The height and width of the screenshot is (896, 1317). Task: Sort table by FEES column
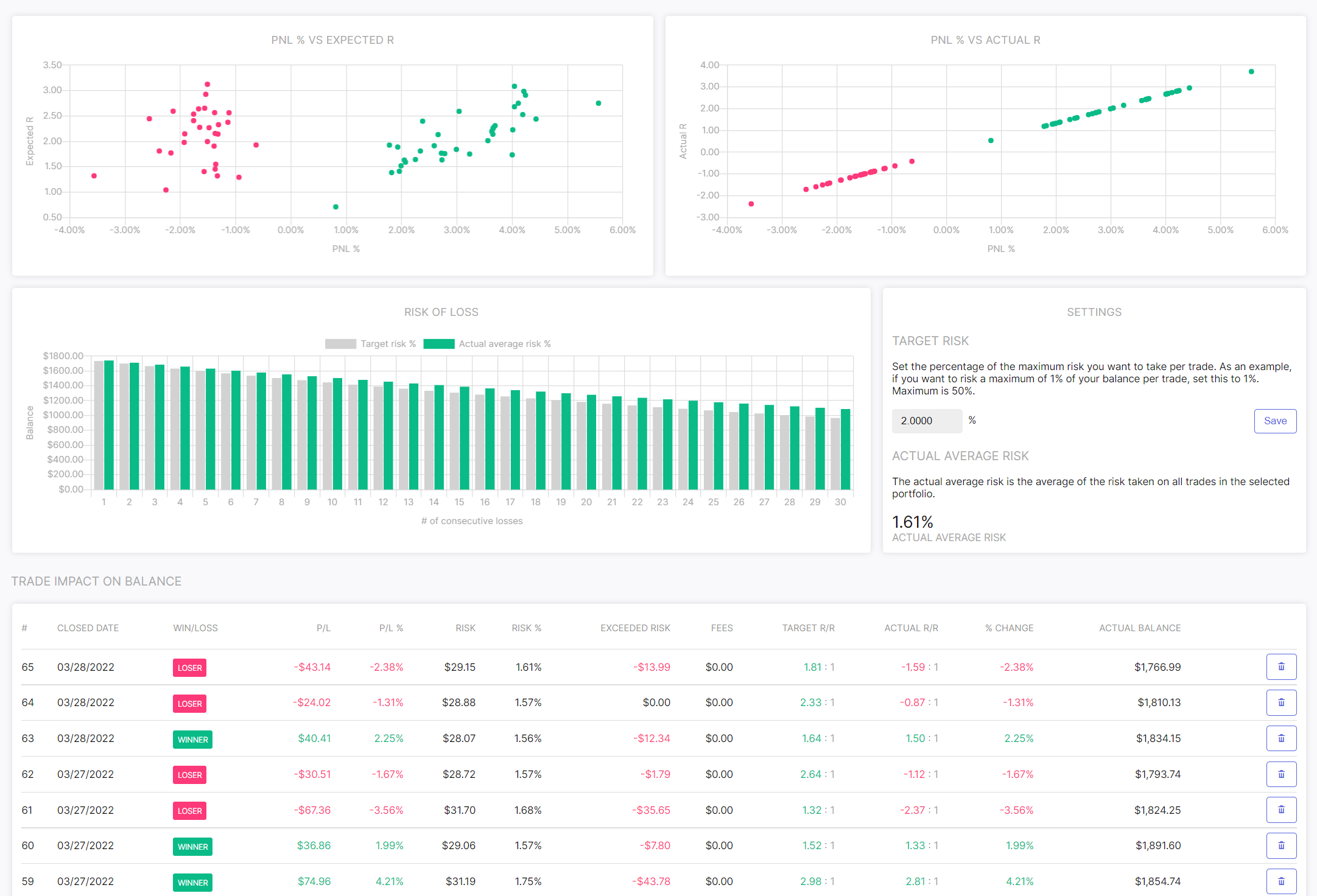(x=722, y=628)
